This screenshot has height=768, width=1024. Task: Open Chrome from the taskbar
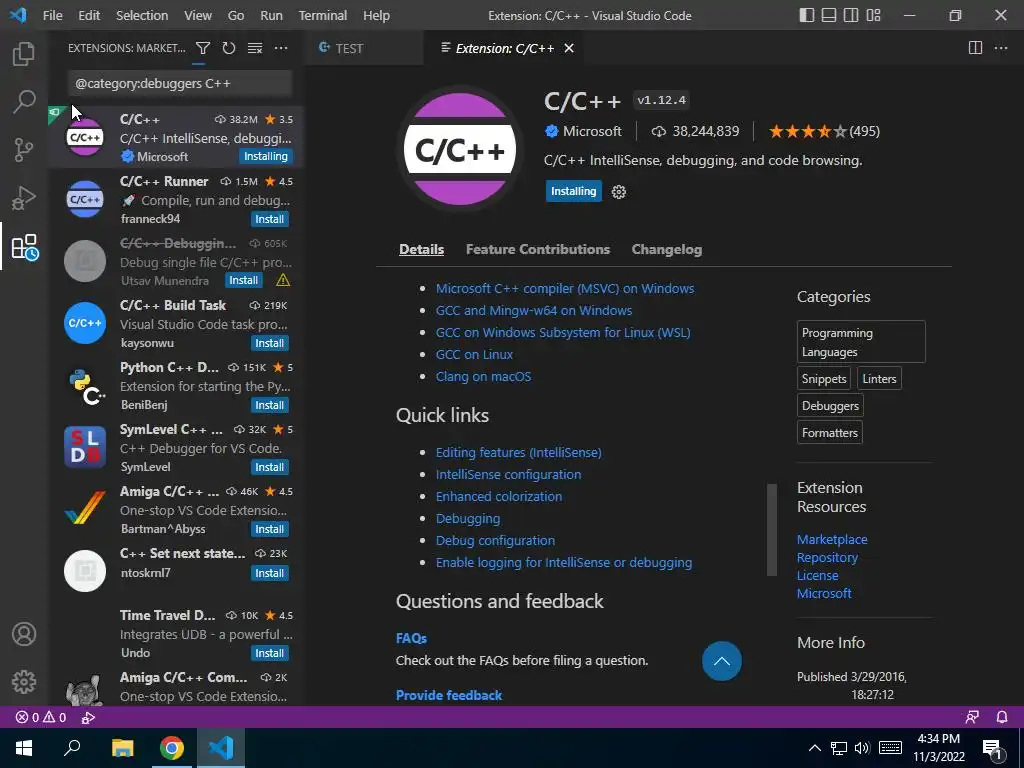(172, 748)
